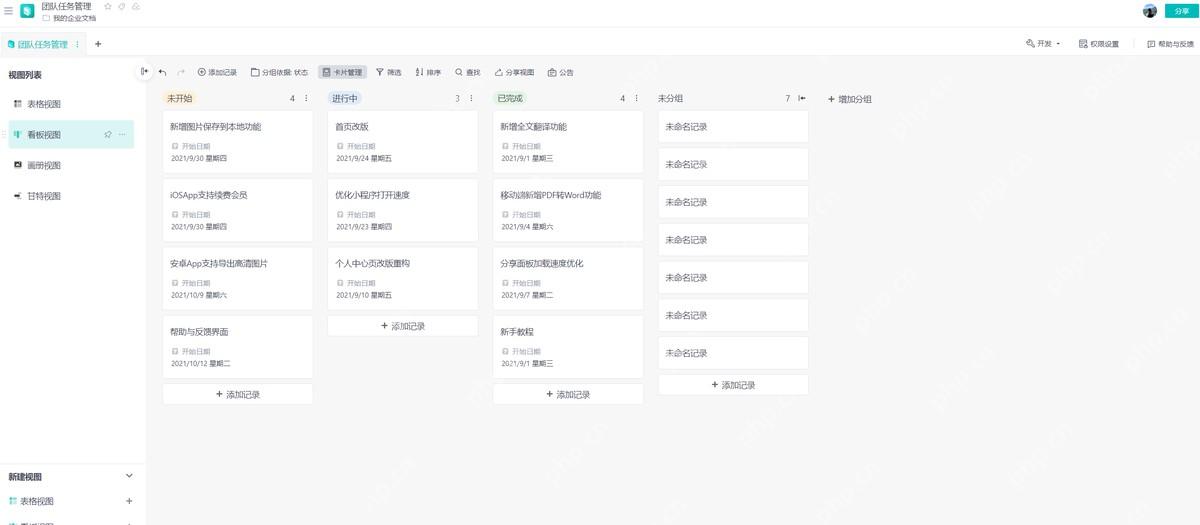Open the 新手教程 card
1200x525 pixels.
point(568,346)
